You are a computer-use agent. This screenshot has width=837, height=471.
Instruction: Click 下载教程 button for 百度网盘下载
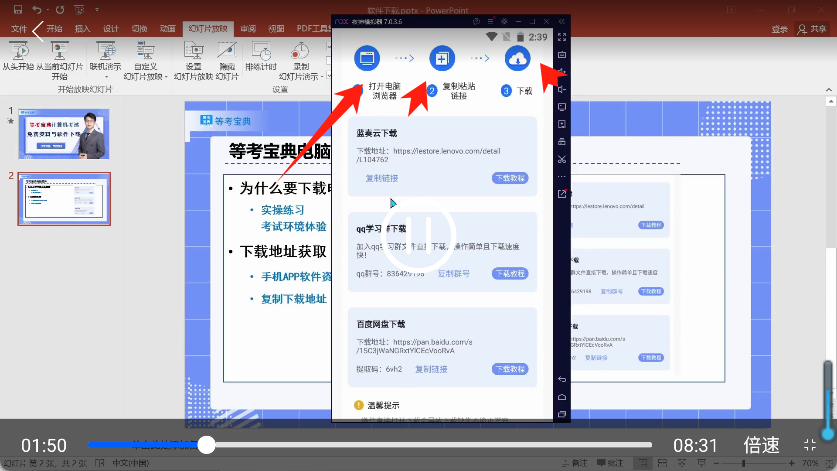coord(509,369)
